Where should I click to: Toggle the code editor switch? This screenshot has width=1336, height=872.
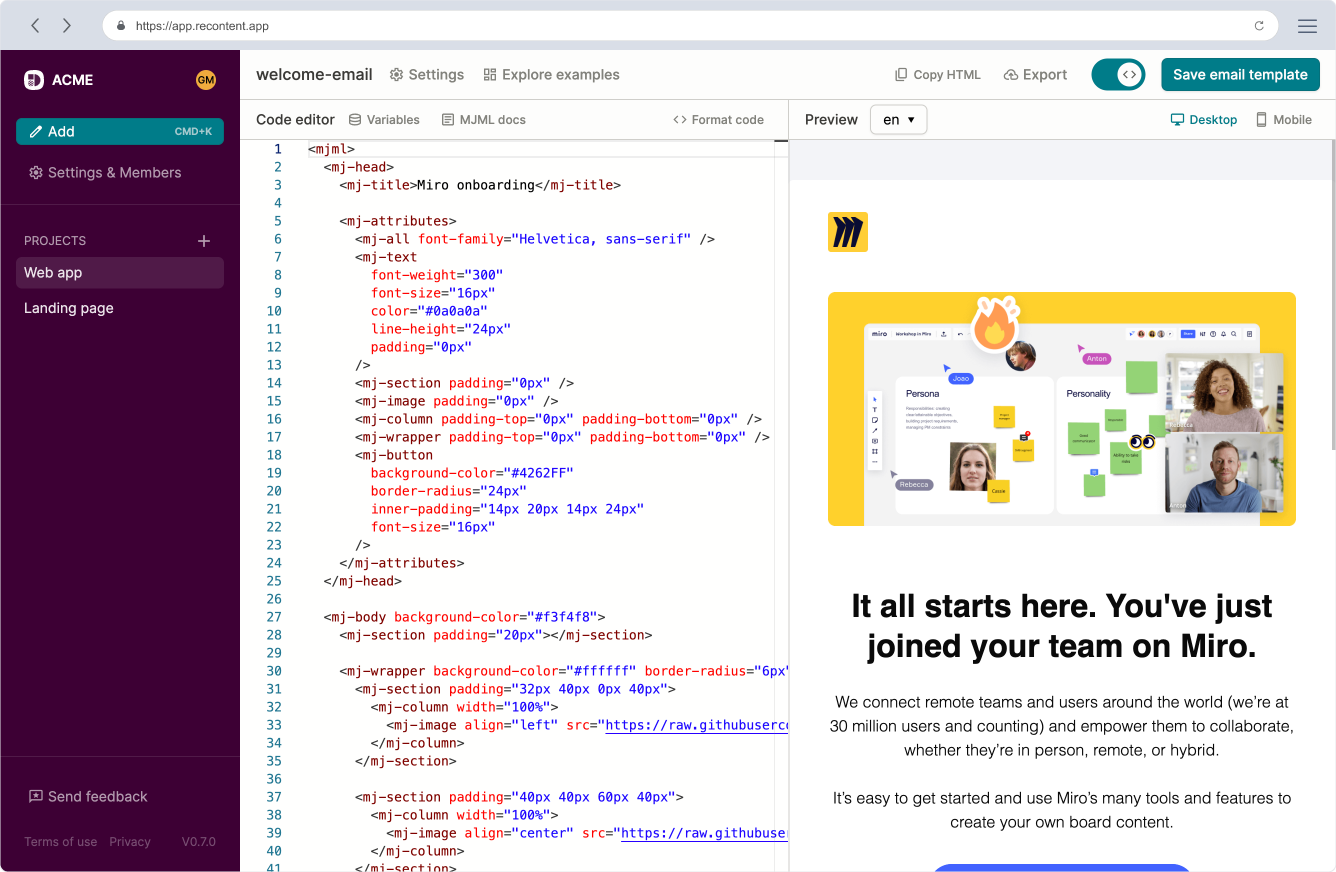(1118, 75)
